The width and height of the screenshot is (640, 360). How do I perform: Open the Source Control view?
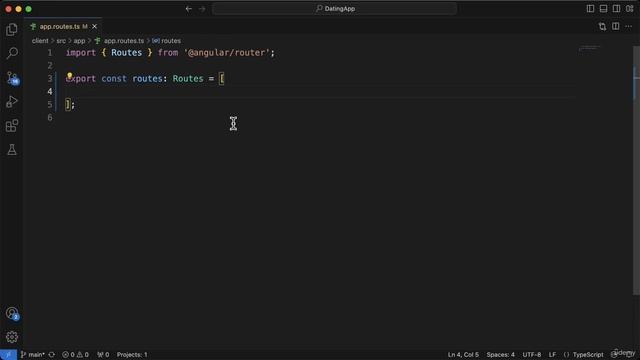point(12,78)
